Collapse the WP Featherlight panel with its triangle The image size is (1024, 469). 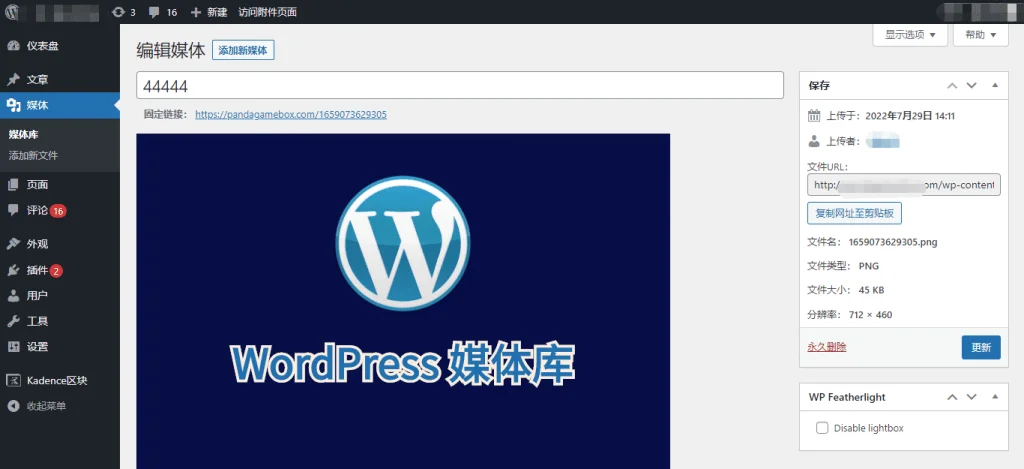995,397
